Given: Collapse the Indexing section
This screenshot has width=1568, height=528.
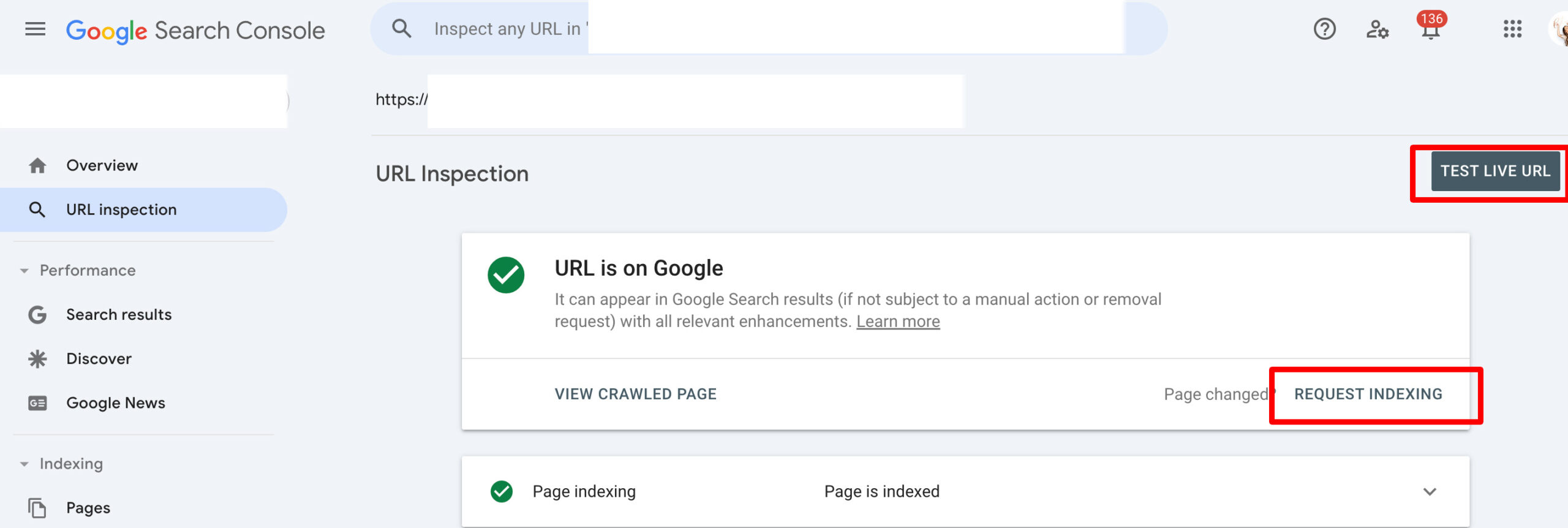Looking at the screenshot, I should 24,464.
